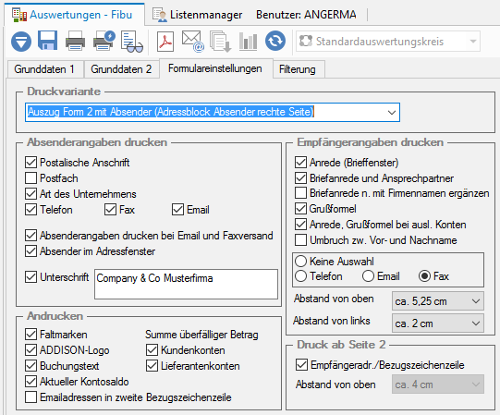Send by email using envelope icon
This screenshot has width=500, height=415.
click(x=193, y=41)
